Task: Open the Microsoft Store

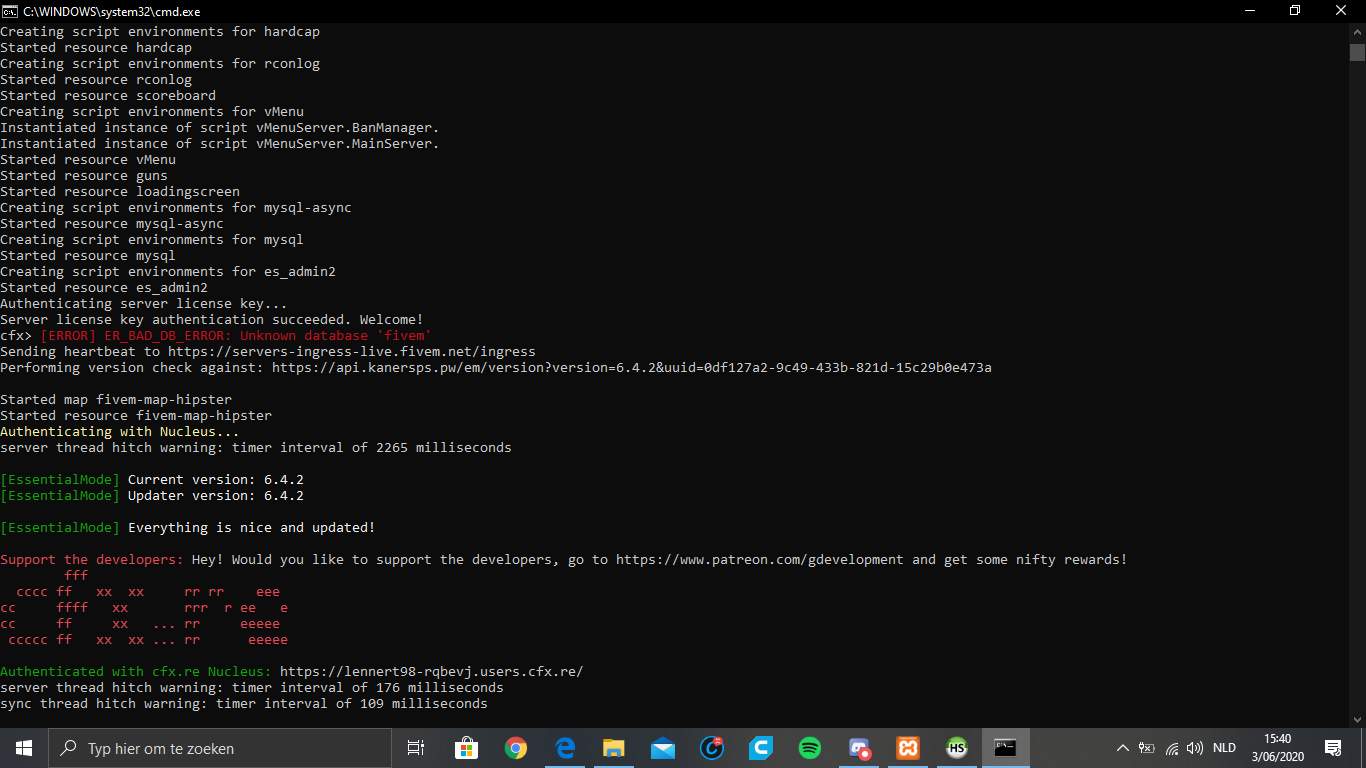Action: click(467, 748)
